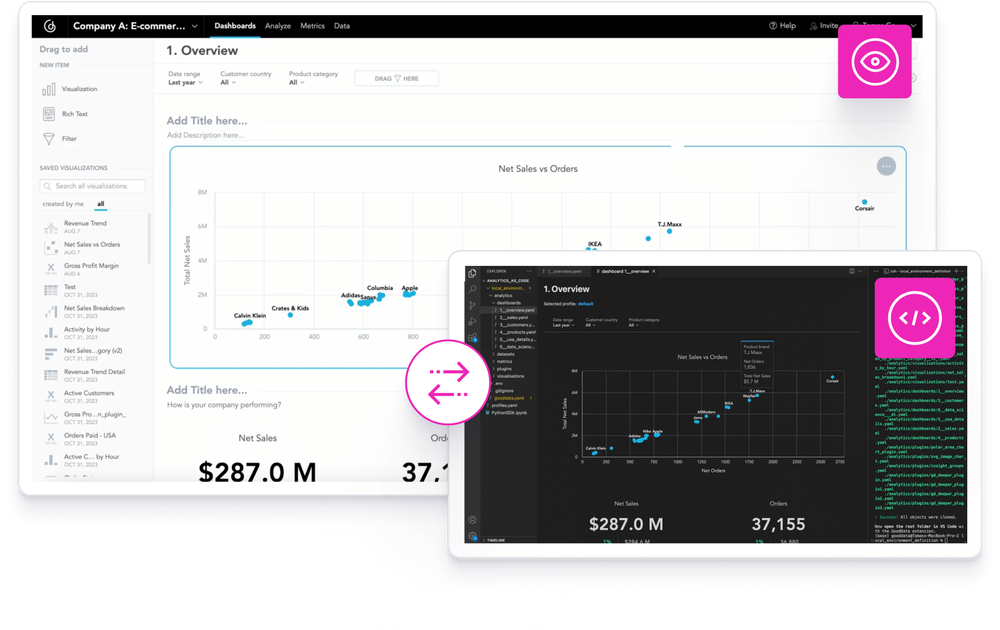Open the Company A: E-commerce workspace dropdown
Viewport: 1000px width, 630px height.
coord(135,26)
